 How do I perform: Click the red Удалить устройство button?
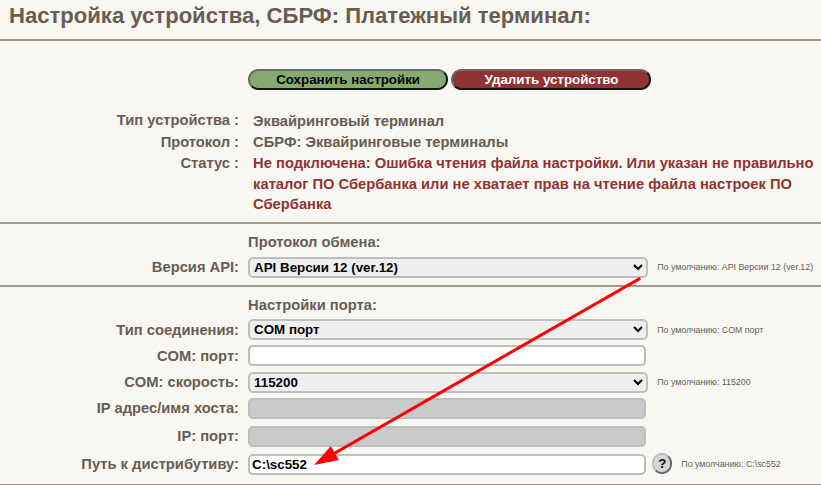tap(551, 80)
